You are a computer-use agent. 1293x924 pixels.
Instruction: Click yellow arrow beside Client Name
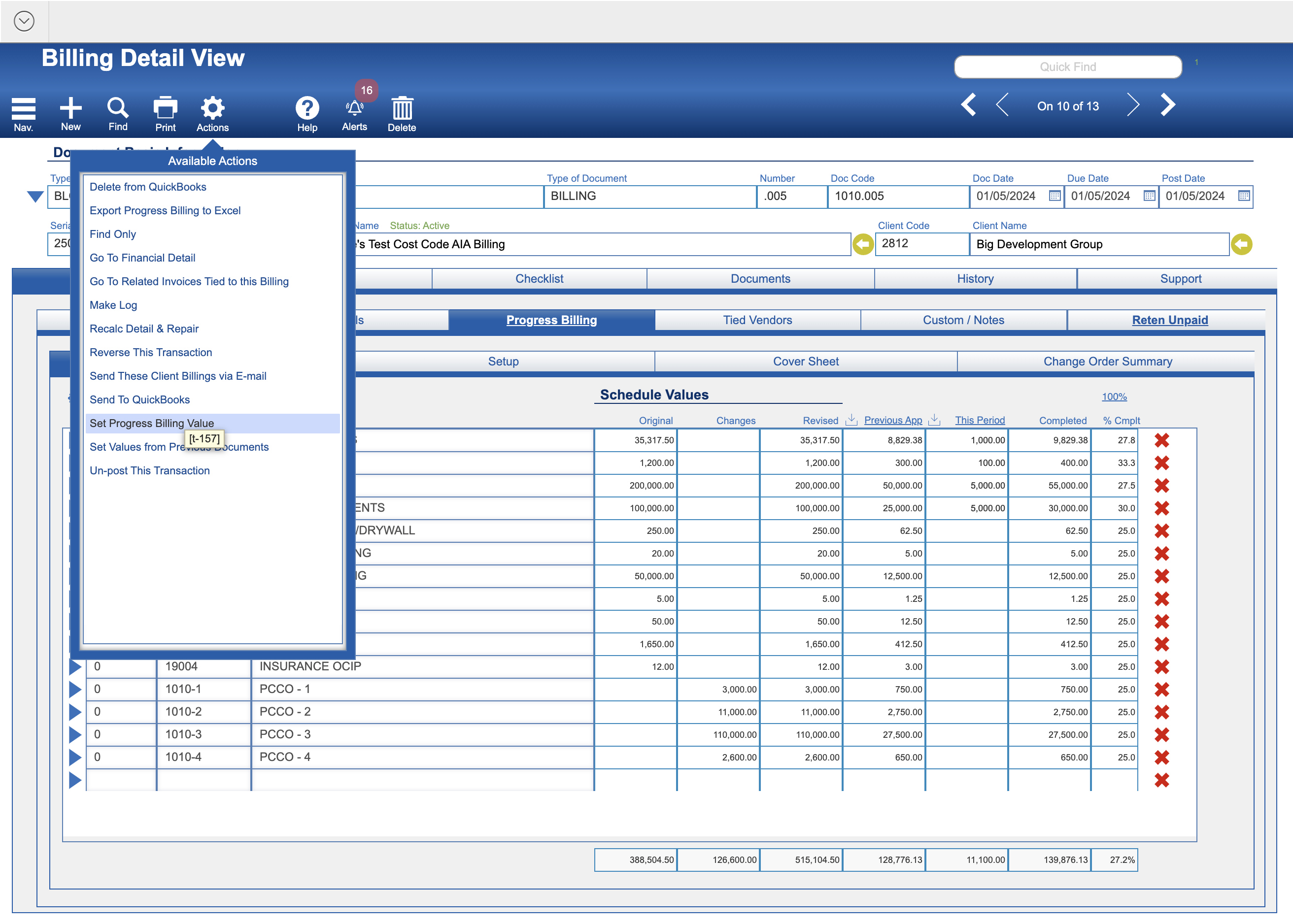click(1241, 245)
